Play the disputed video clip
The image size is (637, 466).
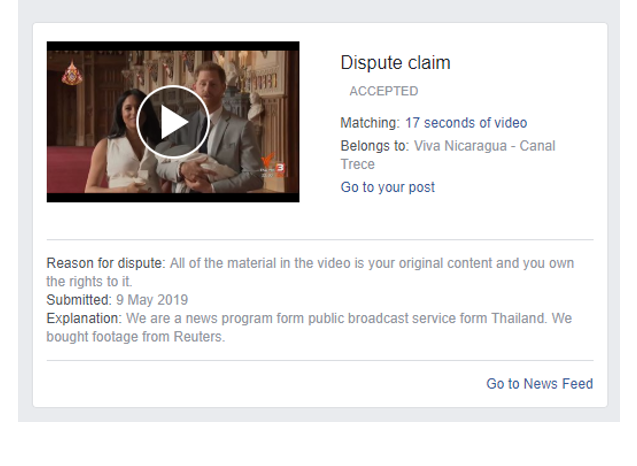point(173,122)
